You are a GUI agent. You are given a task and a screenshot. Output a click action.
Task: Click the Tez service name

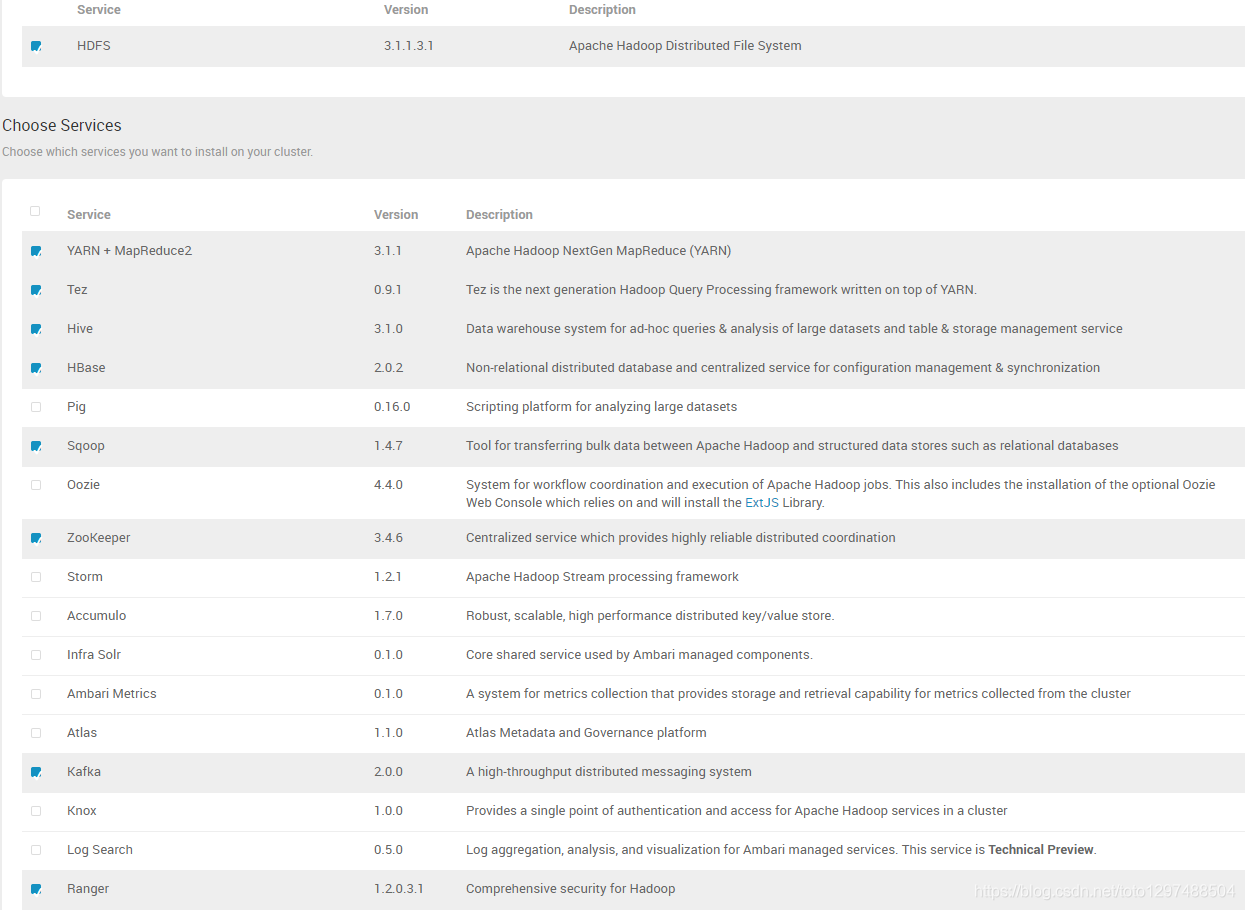pos(77,290)
